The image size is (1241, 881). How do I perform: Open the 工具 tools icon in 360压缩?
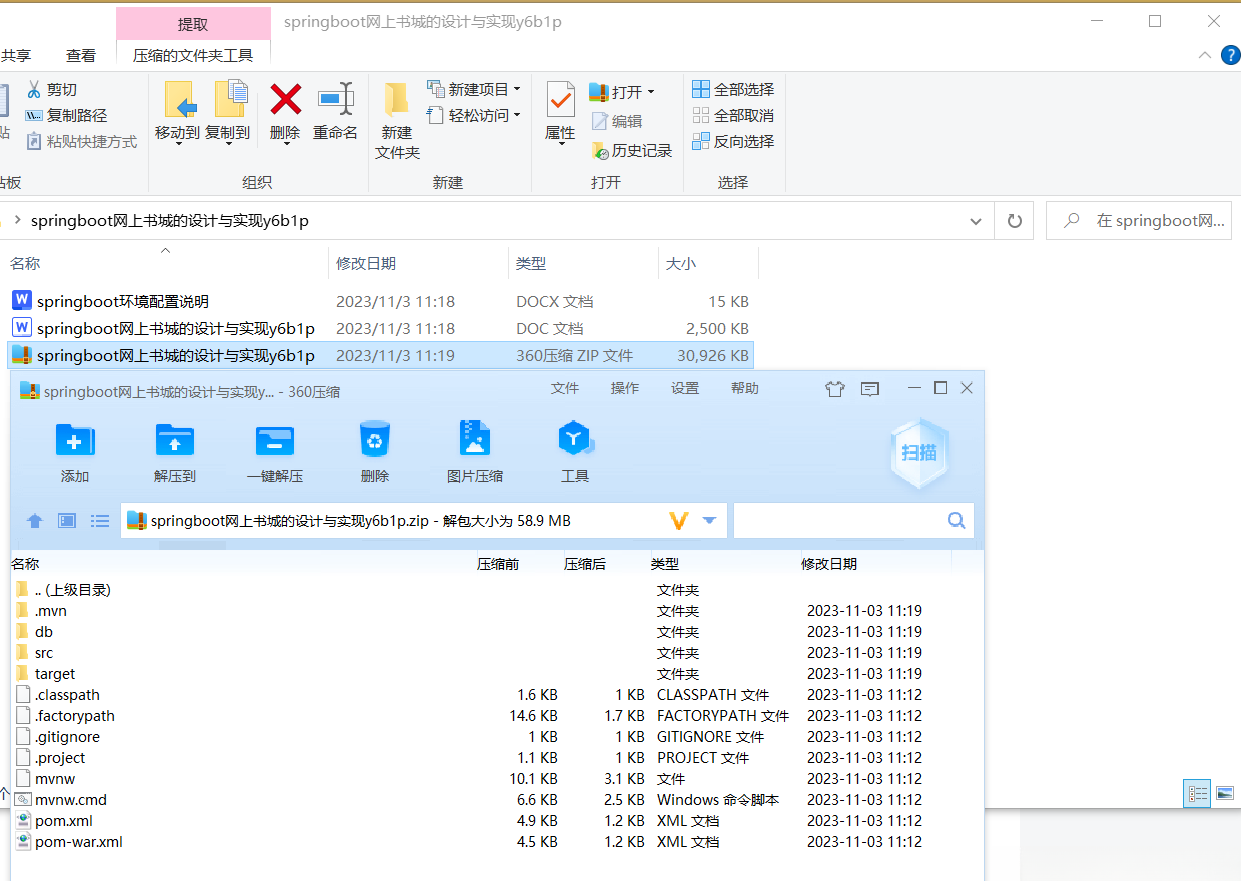[575, 439]
